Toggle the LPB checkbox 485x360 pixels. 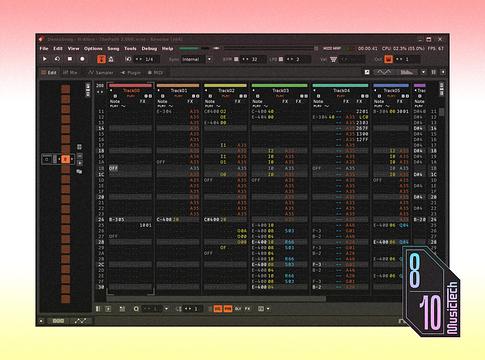click(281, 59)
